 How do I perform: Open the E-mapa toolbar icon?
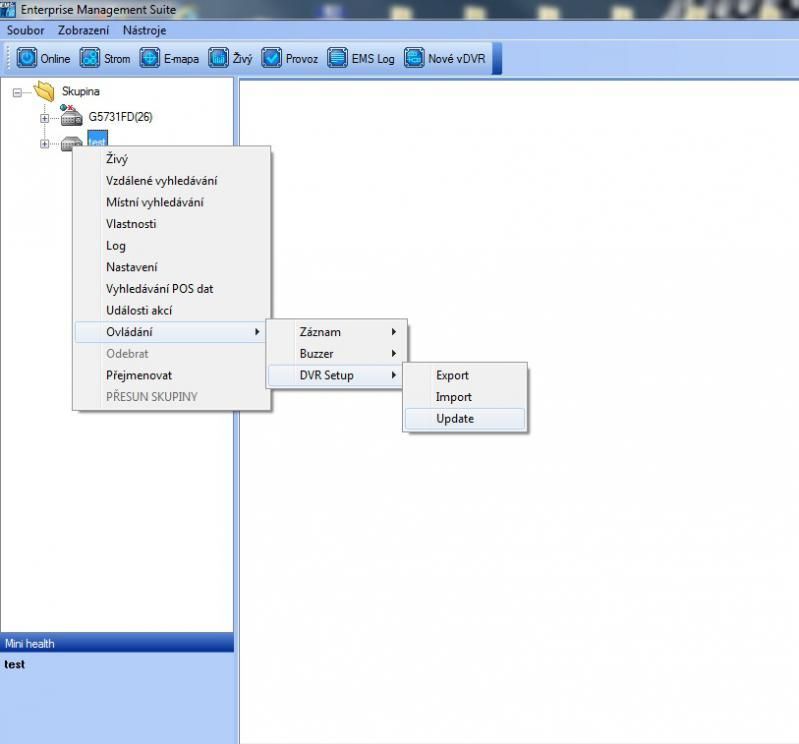pyautogui.click(x=150, y=58)
